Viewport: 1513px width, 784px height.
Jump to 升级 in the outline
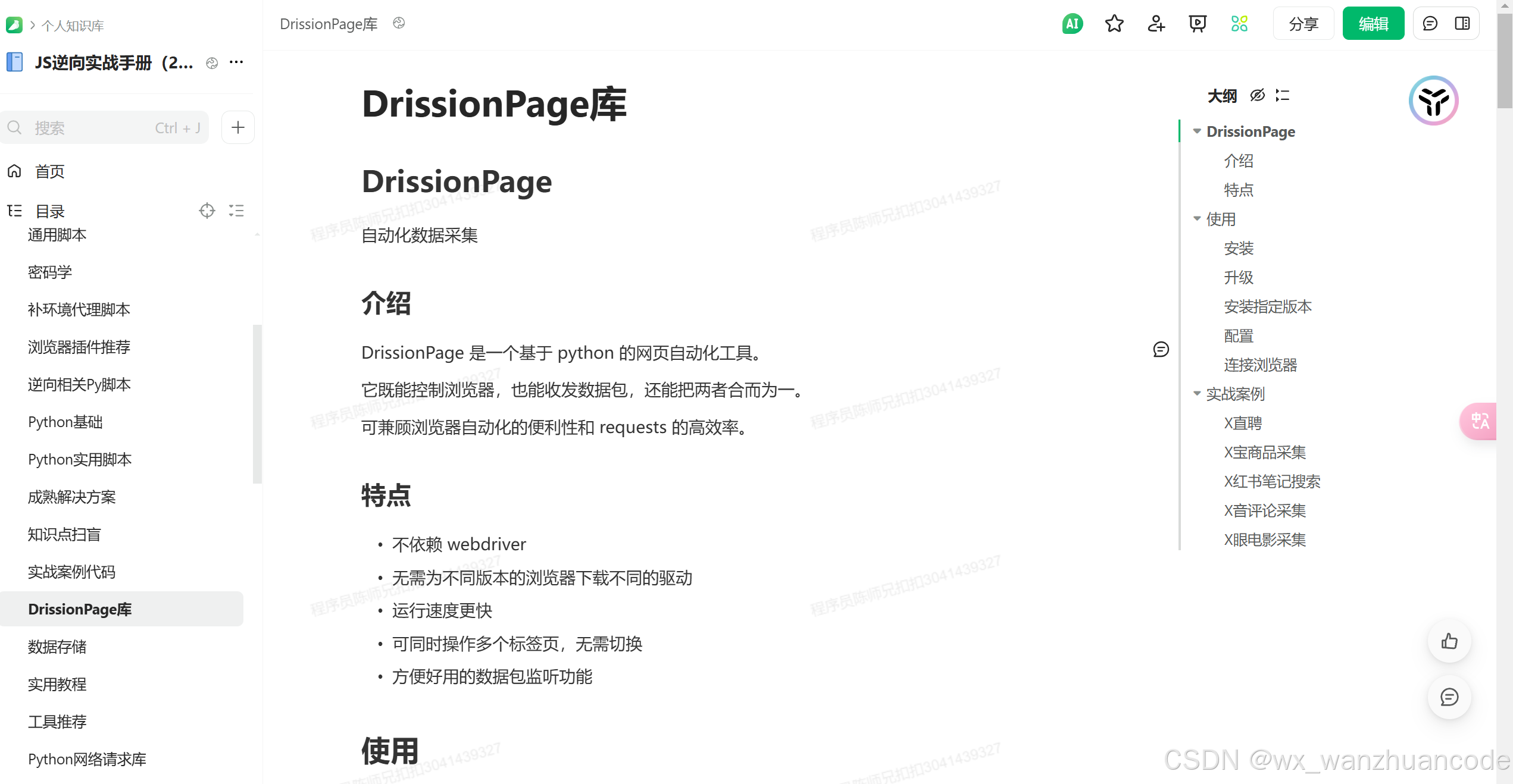click(x=1239, y=277)
